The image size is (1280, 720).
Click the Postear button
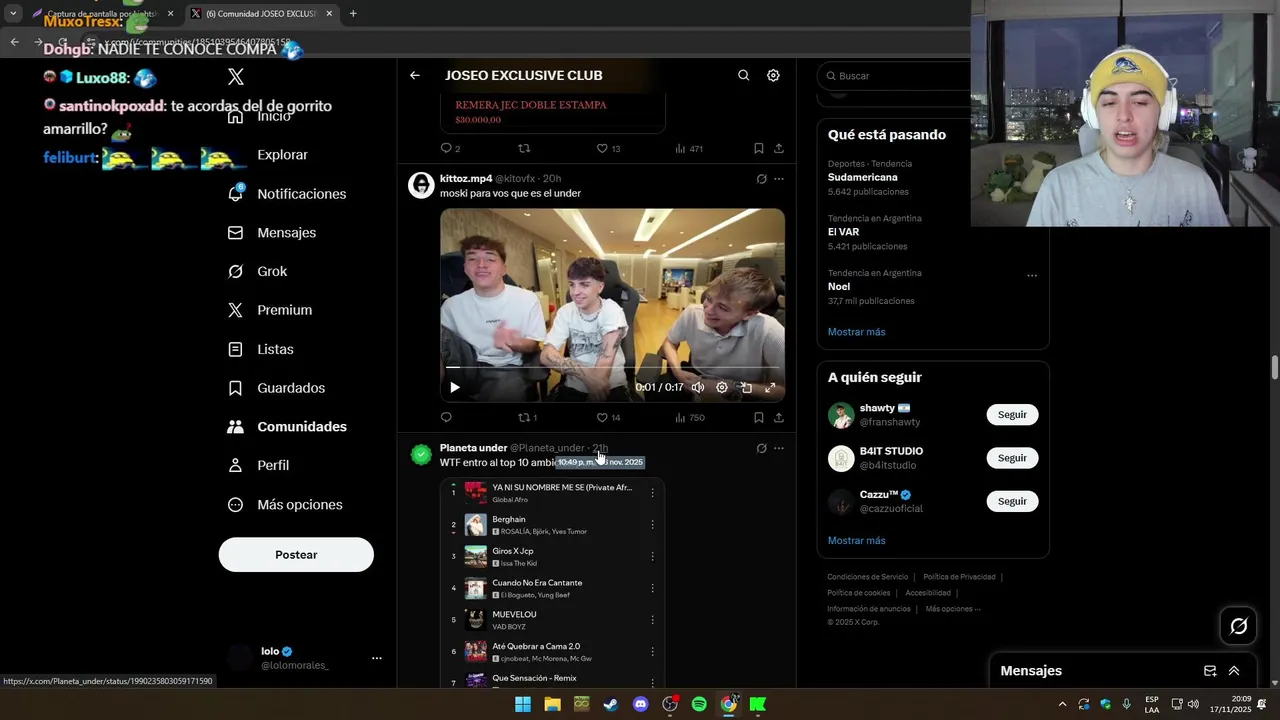coord(296,555)
